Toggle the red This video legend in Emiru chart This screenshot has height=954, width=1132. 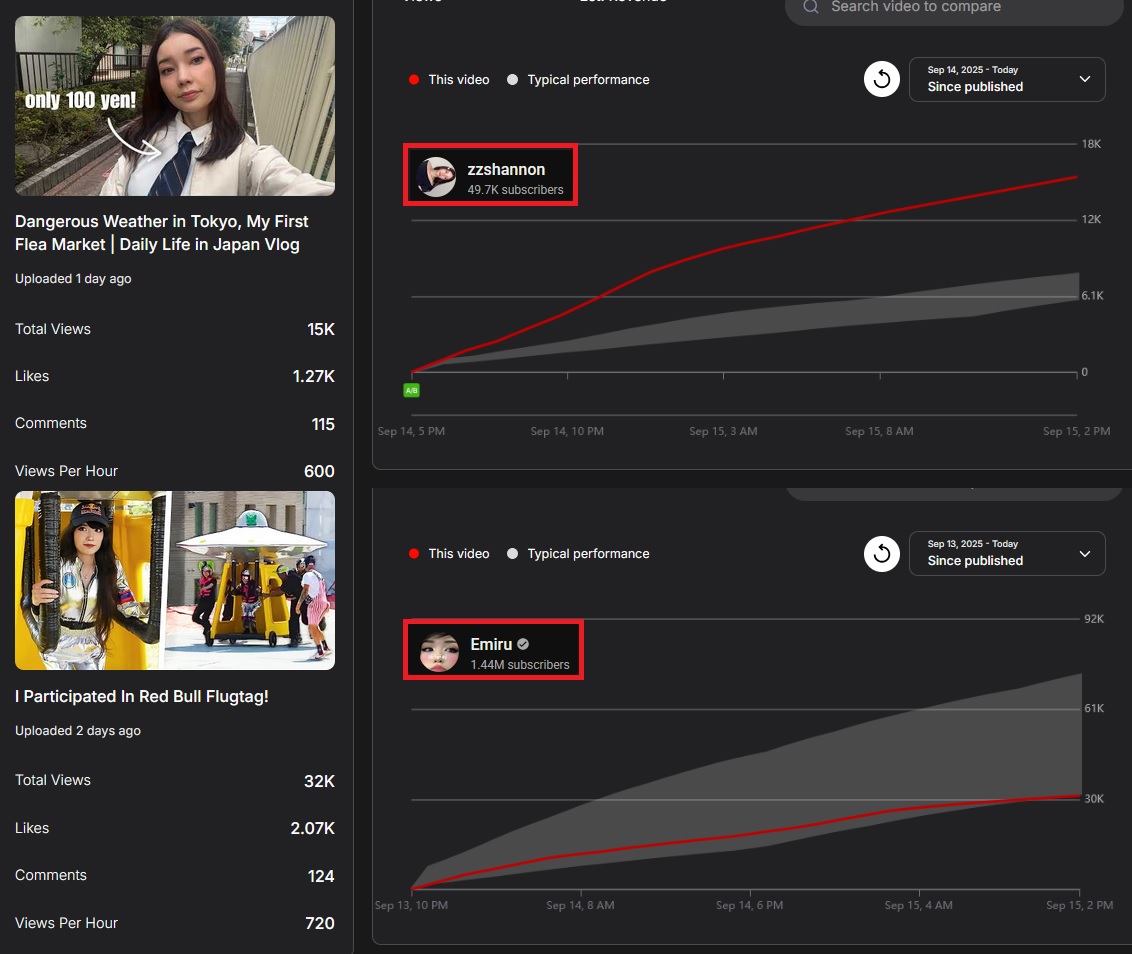pos(449,554)
